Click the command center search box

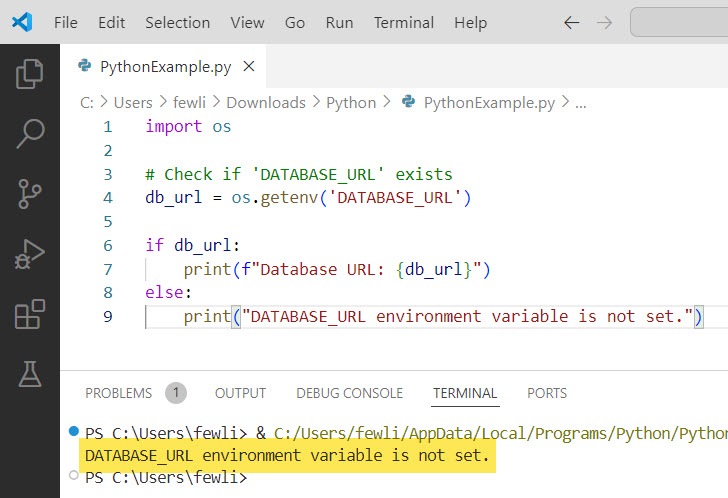[679, 22]
